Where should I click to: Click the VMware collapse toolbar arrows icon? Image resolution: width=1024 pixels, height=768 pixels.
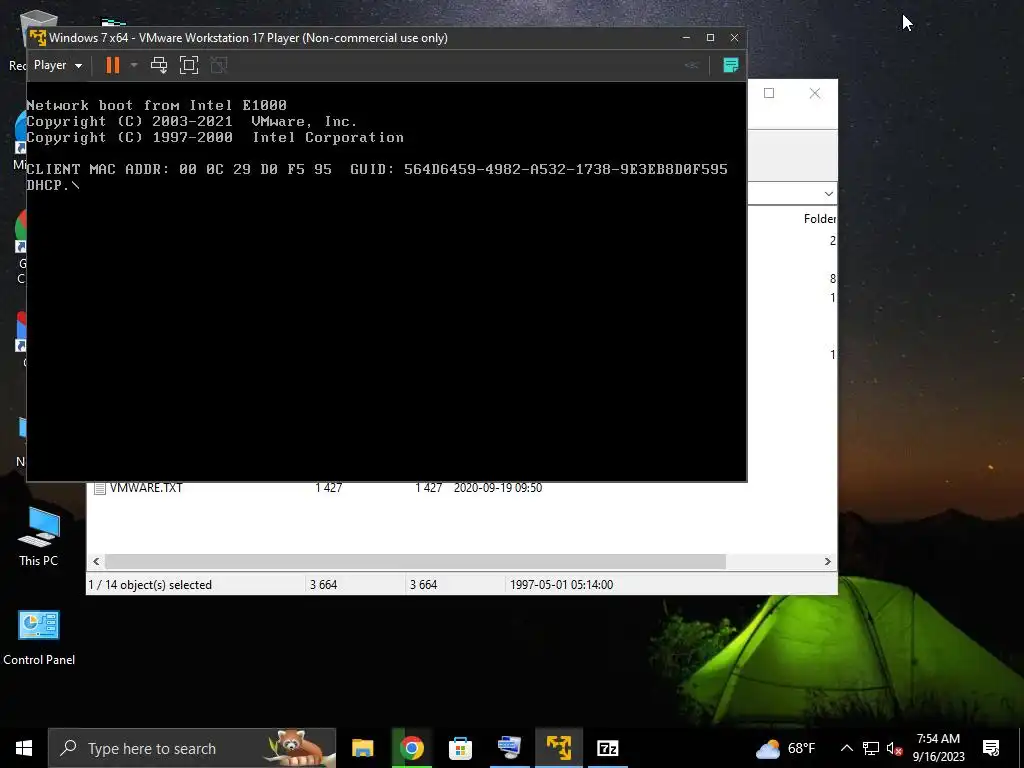[x=692, y=65]
